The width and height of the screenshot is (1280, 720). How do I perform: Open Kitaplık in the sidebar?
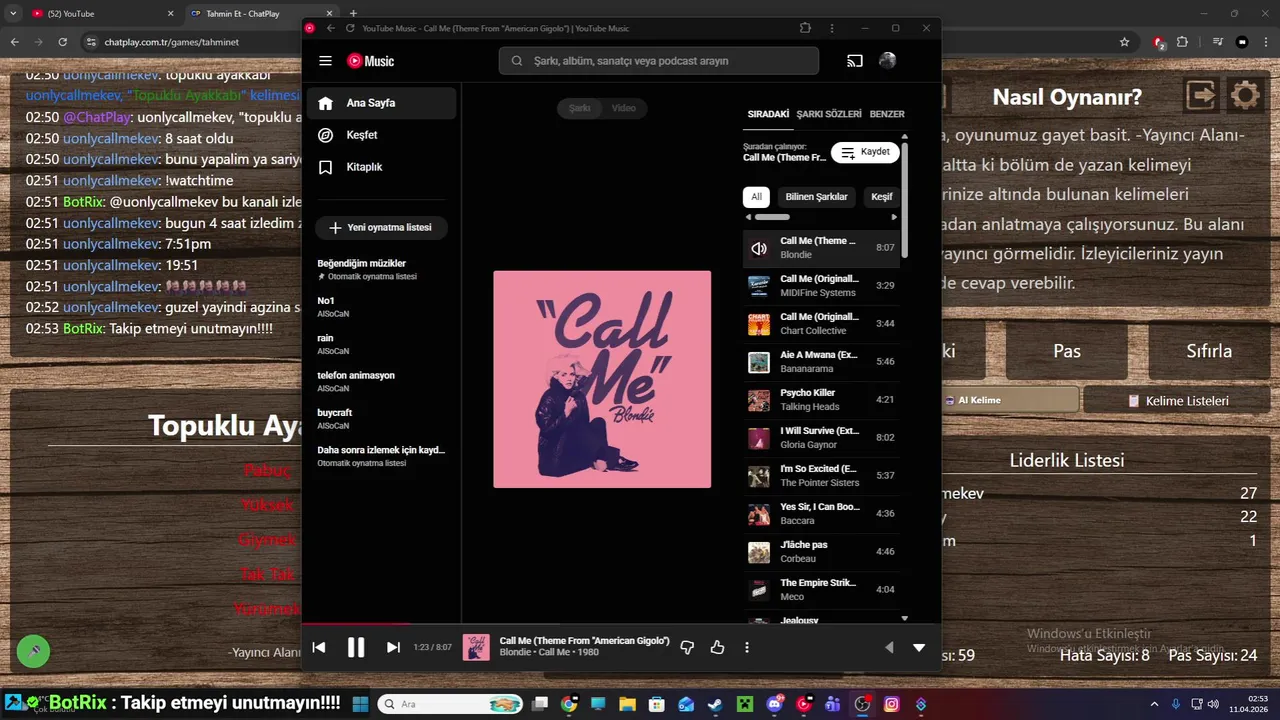click(x=381, y=167)
